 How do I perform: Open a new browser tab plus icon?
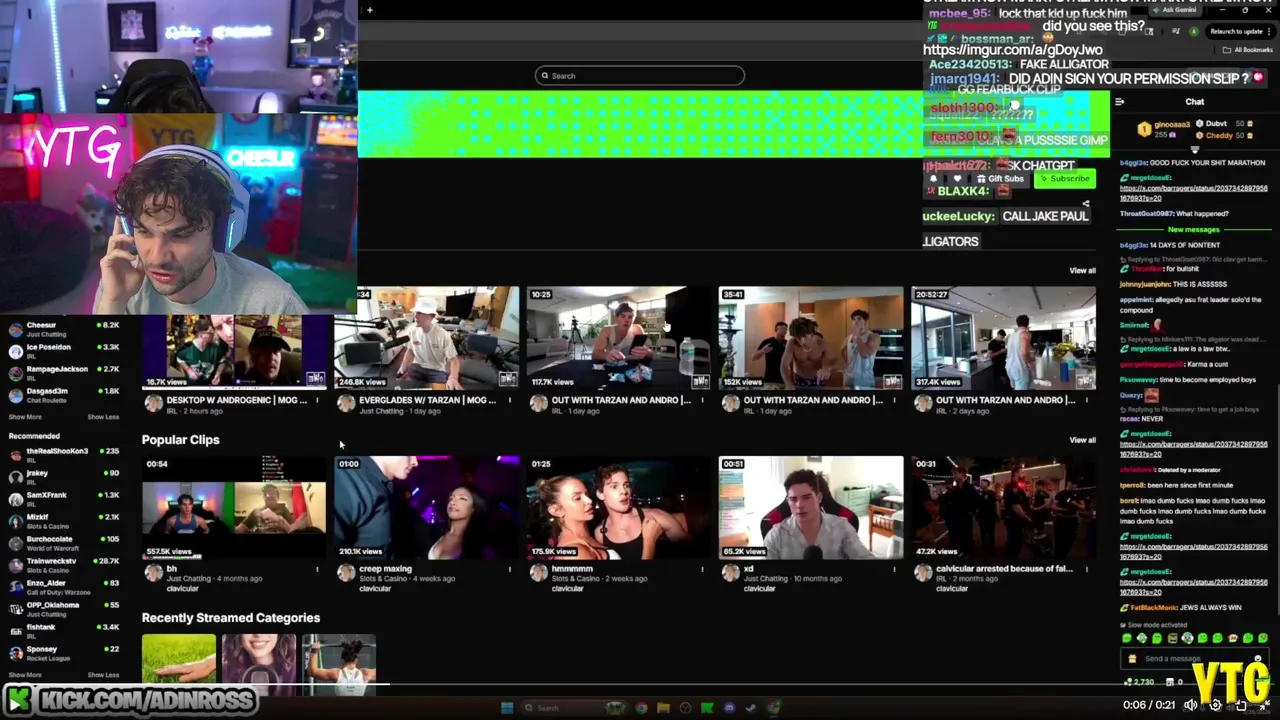[x=370, y=10]
